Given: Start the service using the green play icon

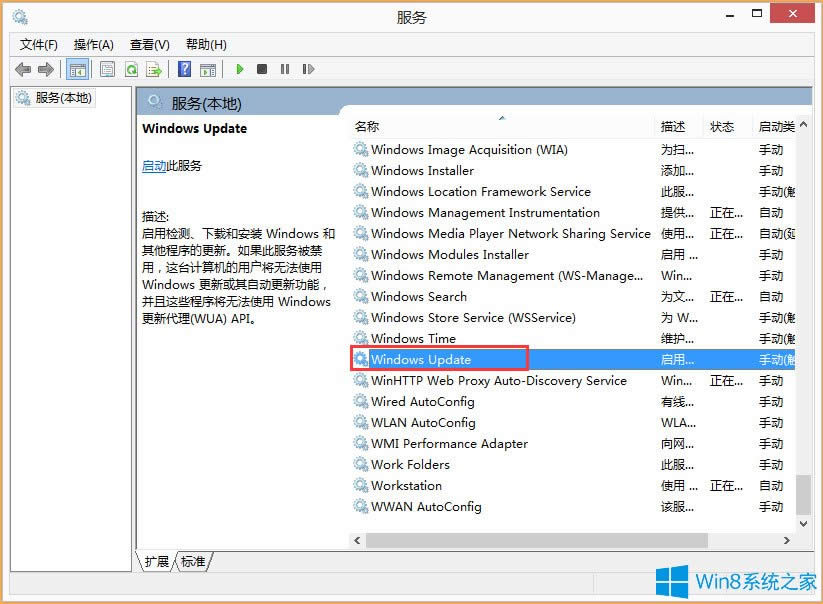Looking at the screenshot, I should click(x=240, y=68).
